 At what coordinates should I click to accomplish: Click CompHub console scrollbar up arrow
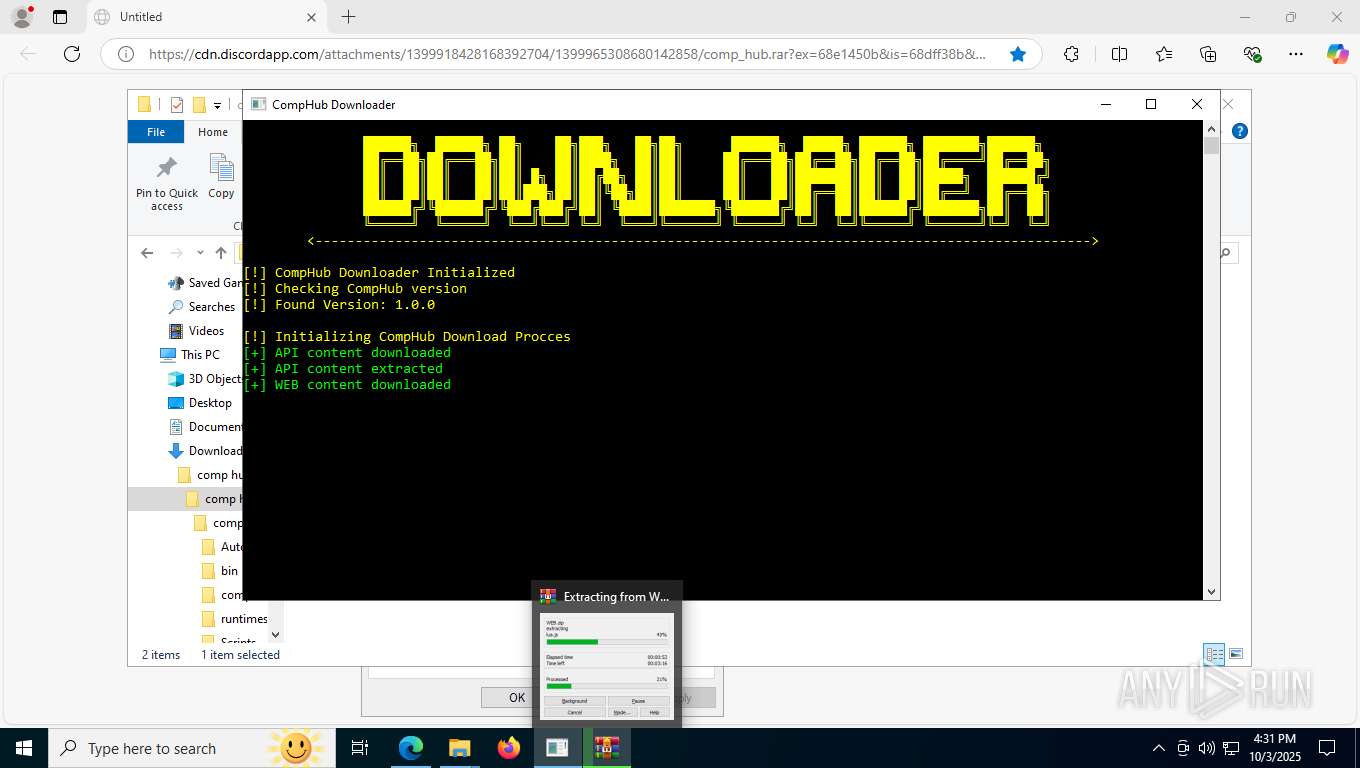pos(1212,129)
